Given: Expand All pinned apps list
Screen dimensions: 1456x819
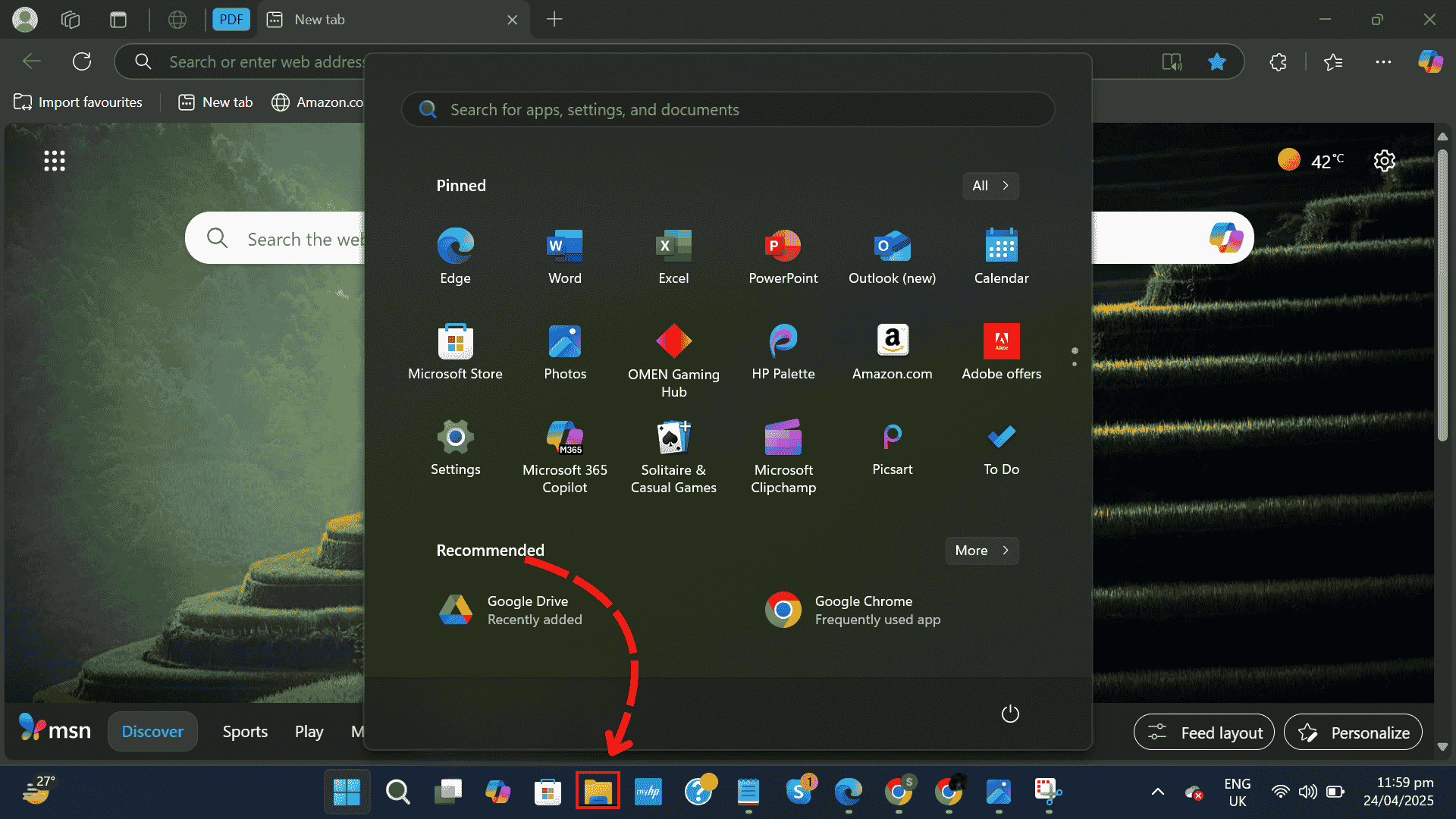Looking at the screenshot, I should pyautogui.click(x=990, y=186).
